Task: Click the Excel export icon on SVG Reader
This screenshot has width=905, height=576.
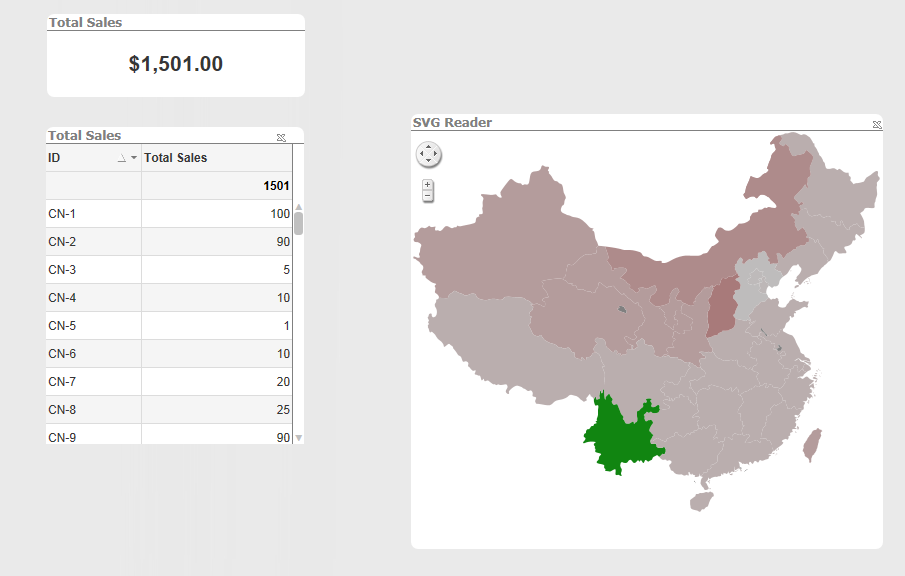Action: 877,124
